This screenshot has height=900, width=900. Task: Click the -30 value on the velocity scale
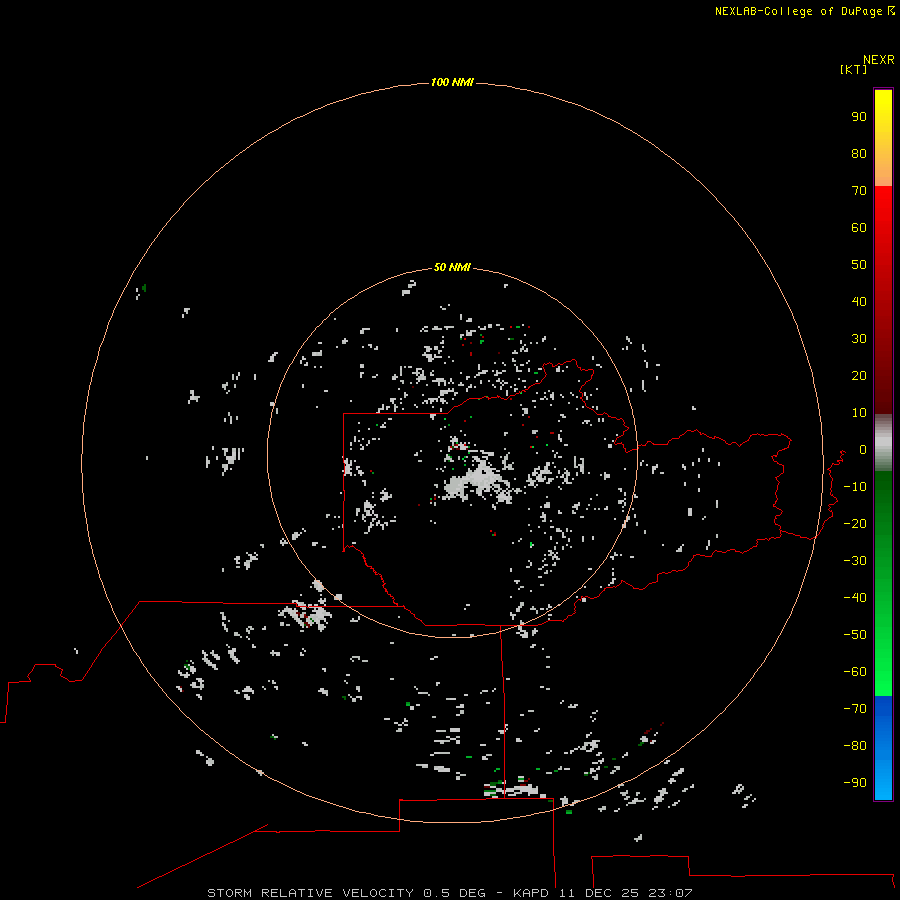855,561
